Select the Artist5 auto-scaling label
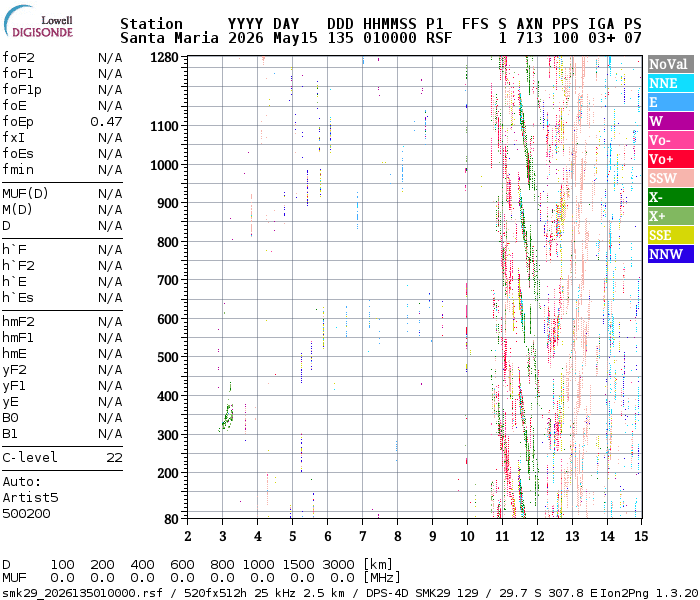Image resolution: width=700 pixels, height=600 pixels. (x=30, y=497)
